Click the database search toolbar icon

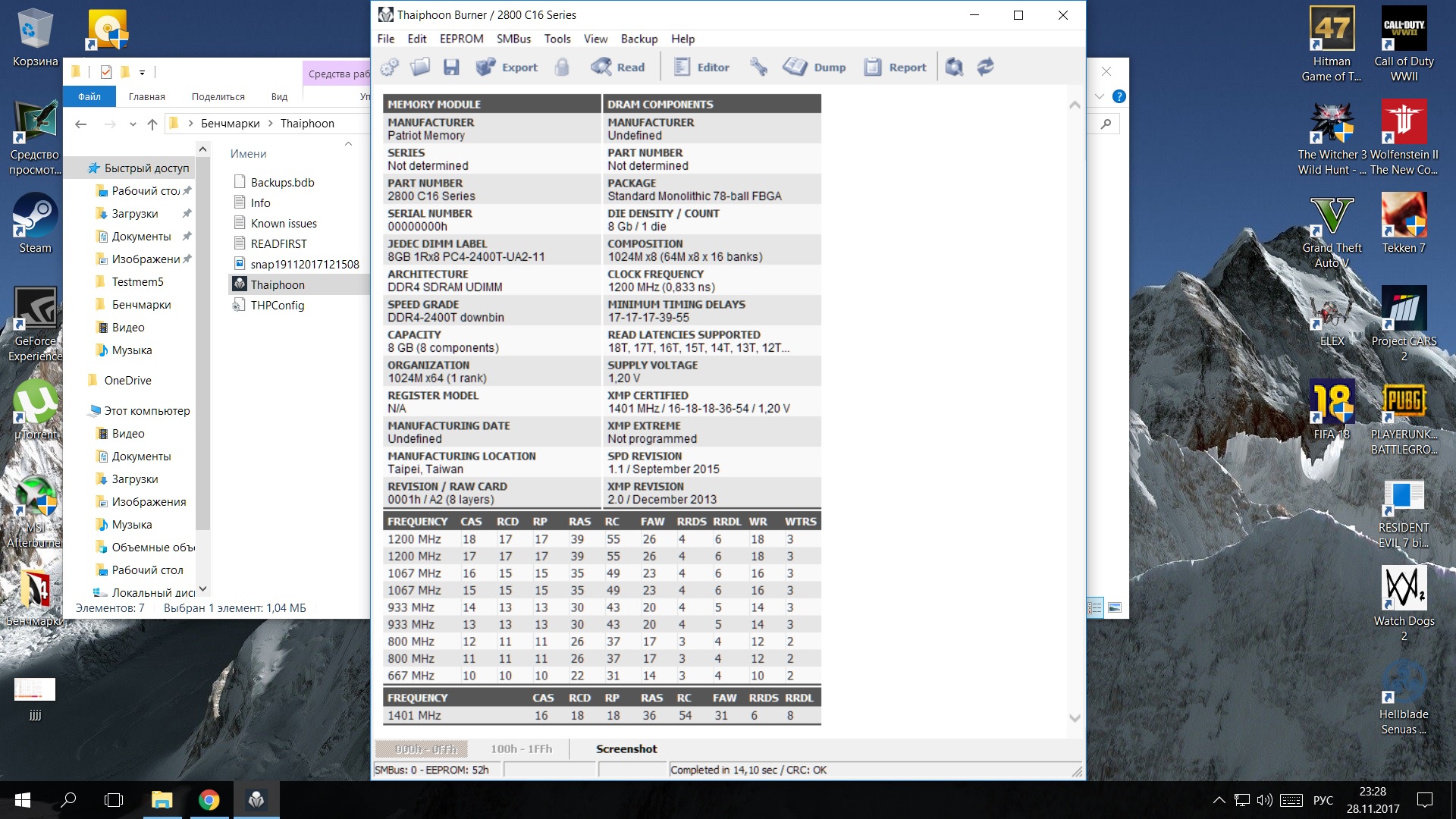coord(954,67)
